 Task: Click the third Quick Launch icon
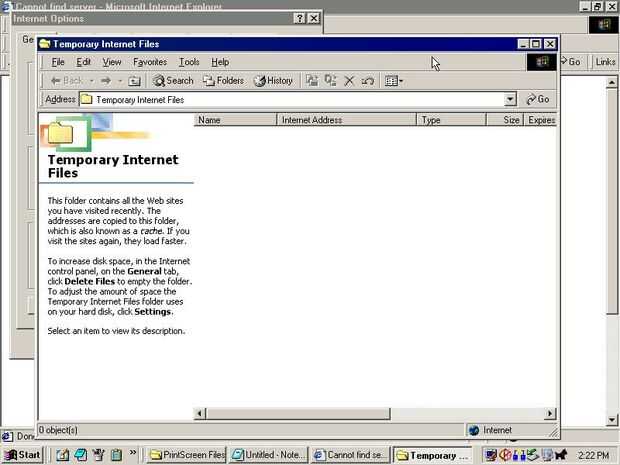98,455
